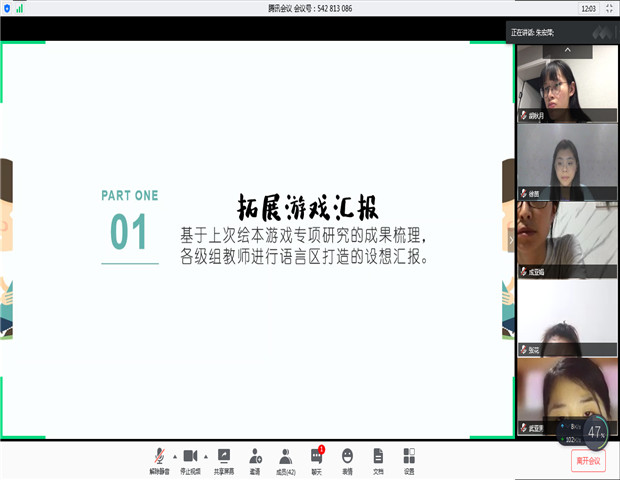Show members list (成员 42)
This screenshot has width=620, height=480.
[285, 461]
